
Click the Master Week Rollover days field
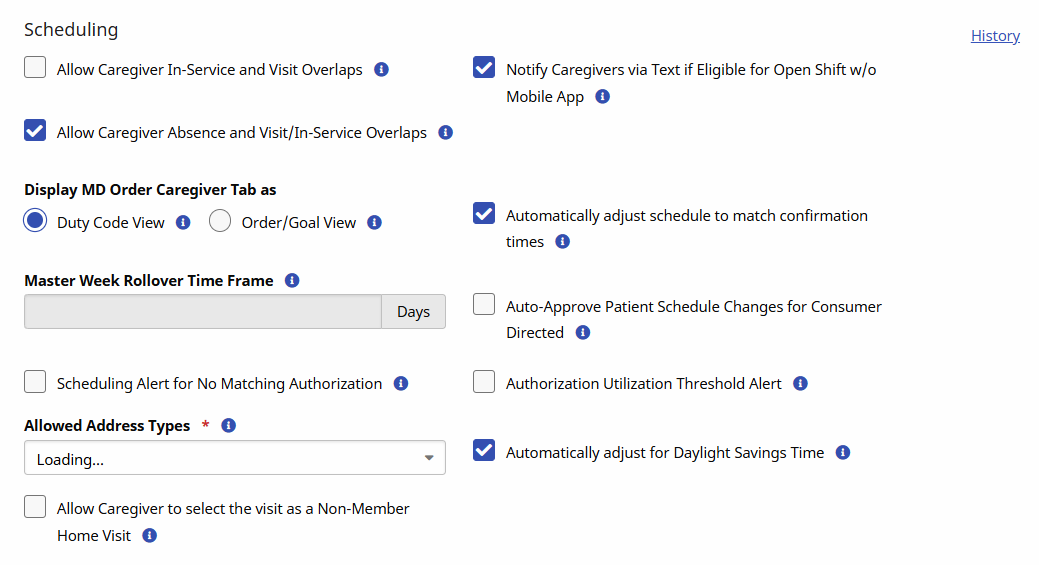click(x=202, y=312)
